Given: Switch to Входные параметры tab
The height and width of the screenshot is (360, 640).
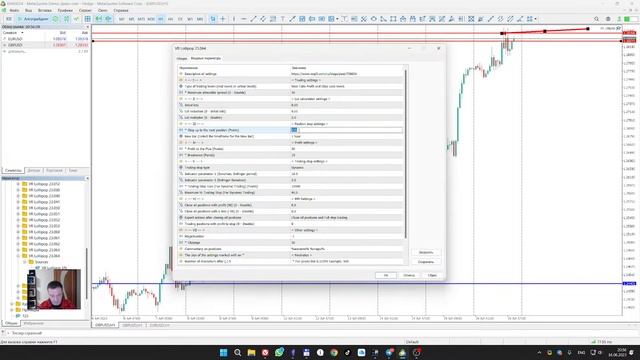Looking at the screenshot, I should click(206, 58).
